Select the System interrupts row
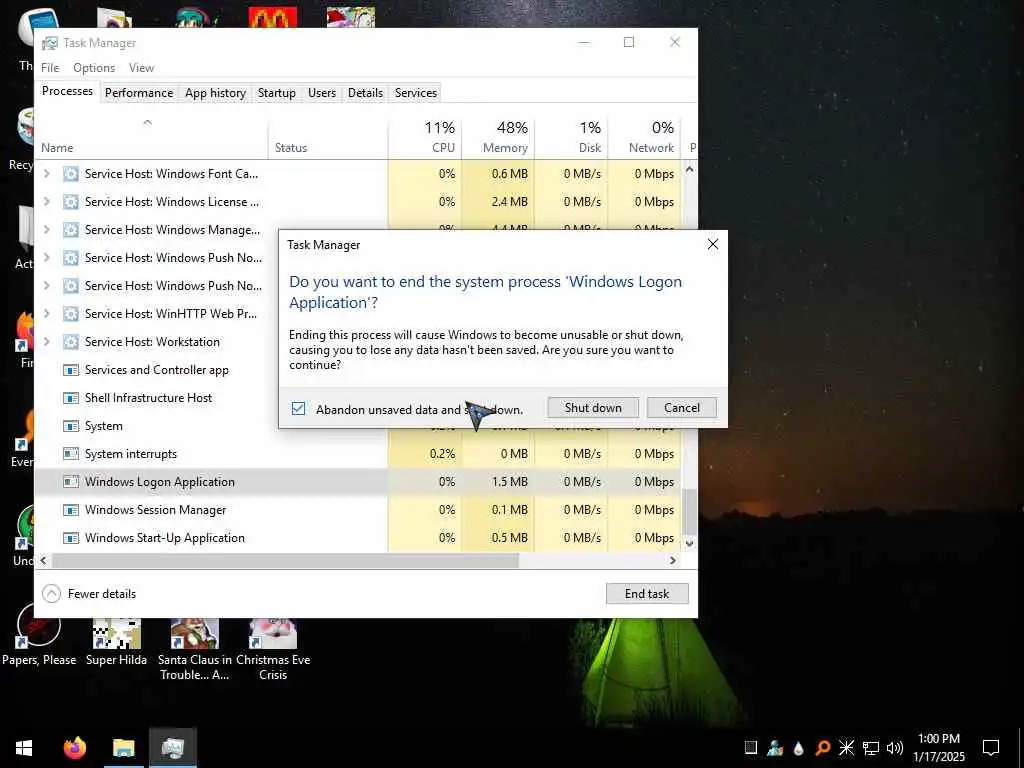The image size is (1024, 768). (358, 454)
